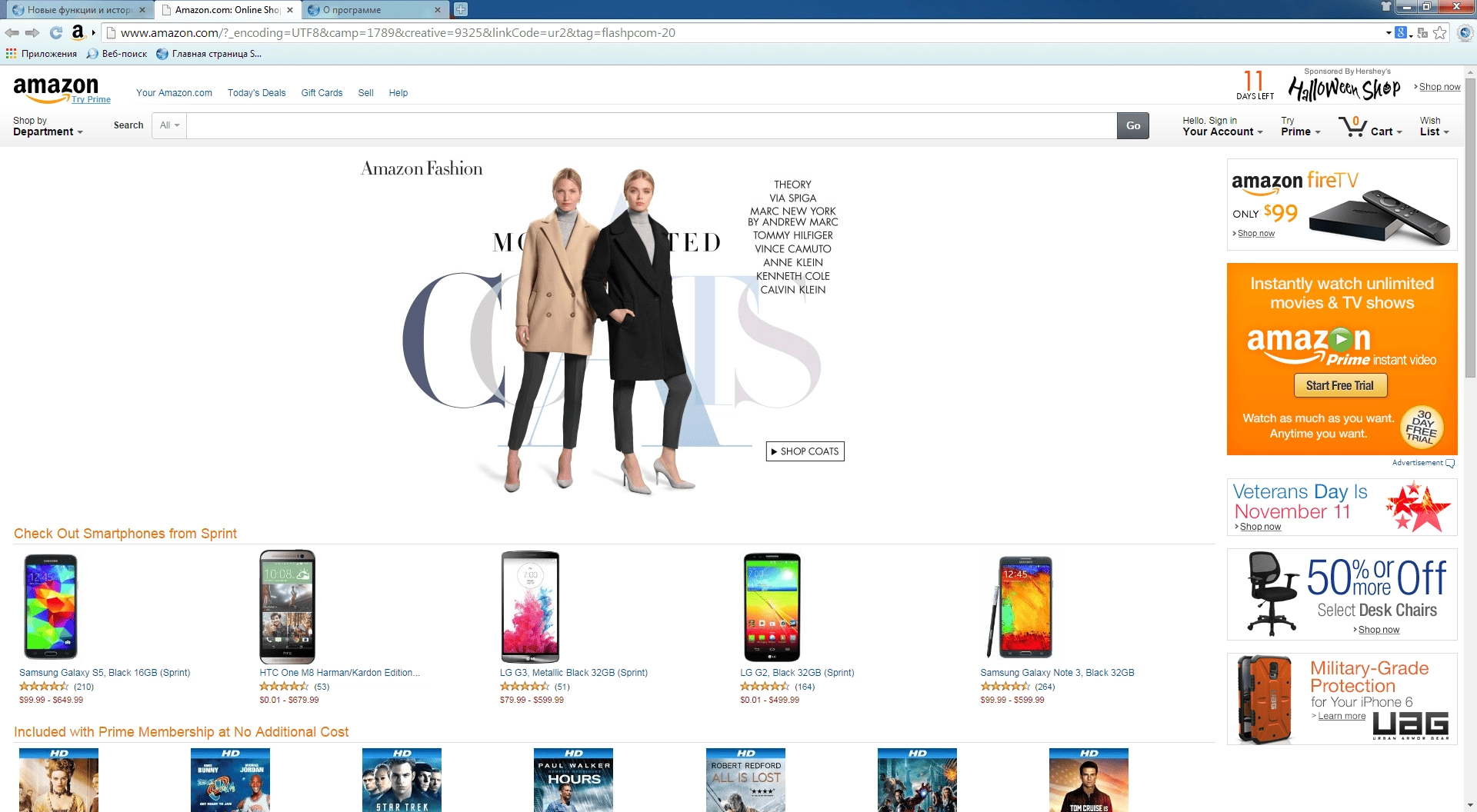Click the translate page icon in address bar
Screen dimensions: 1477x812
(x=1422, y=33)
